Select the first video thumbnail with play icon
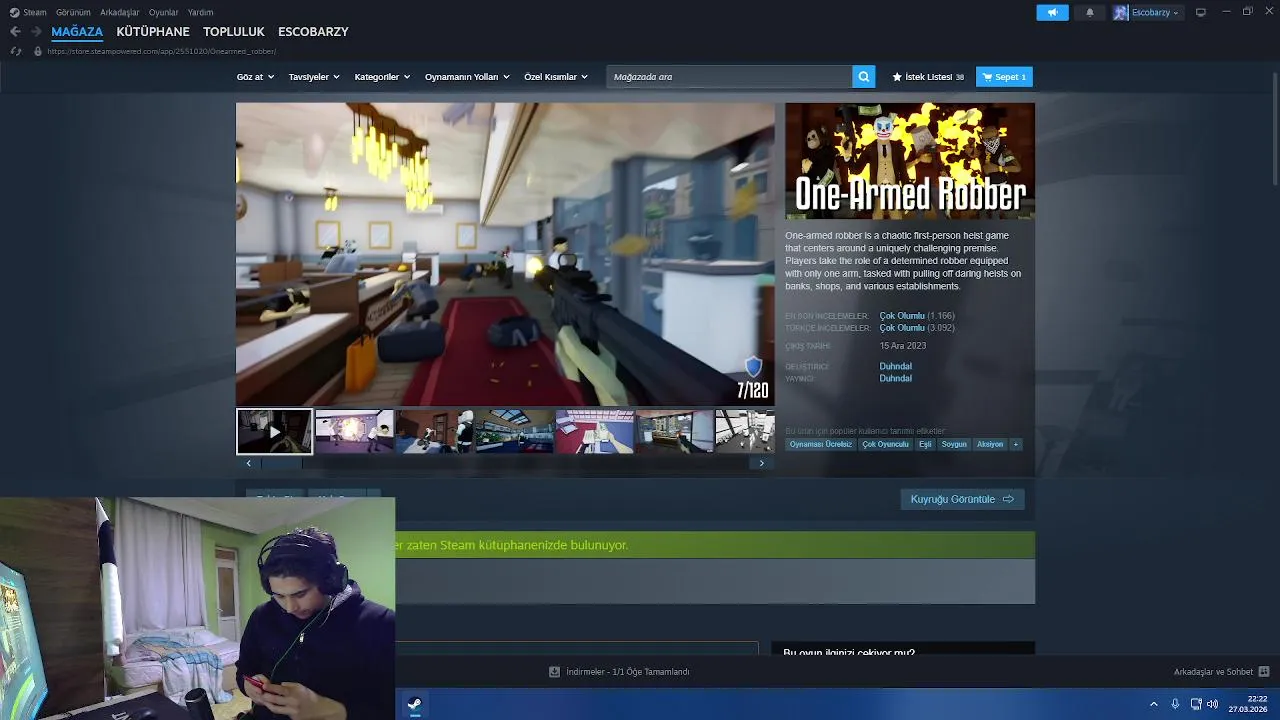The width and height of the screenshot is (1280, 720). coord(274,431)
